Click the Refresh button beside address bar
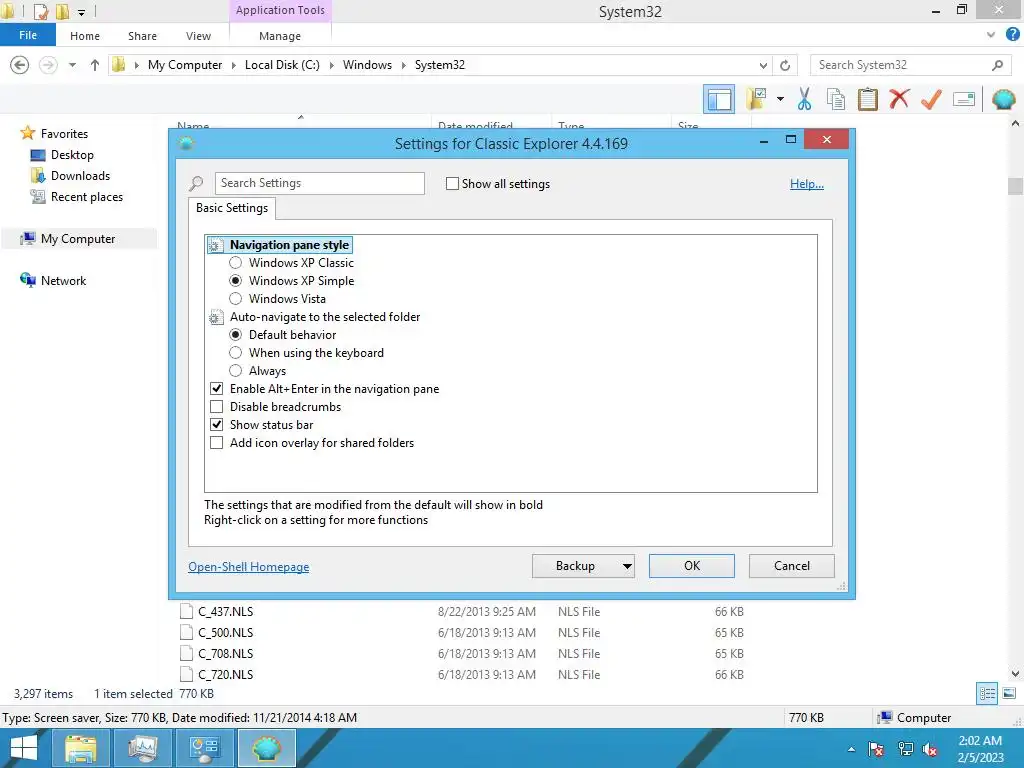The height and width of the screenshot is (768, 1024). tap(785, 65)
